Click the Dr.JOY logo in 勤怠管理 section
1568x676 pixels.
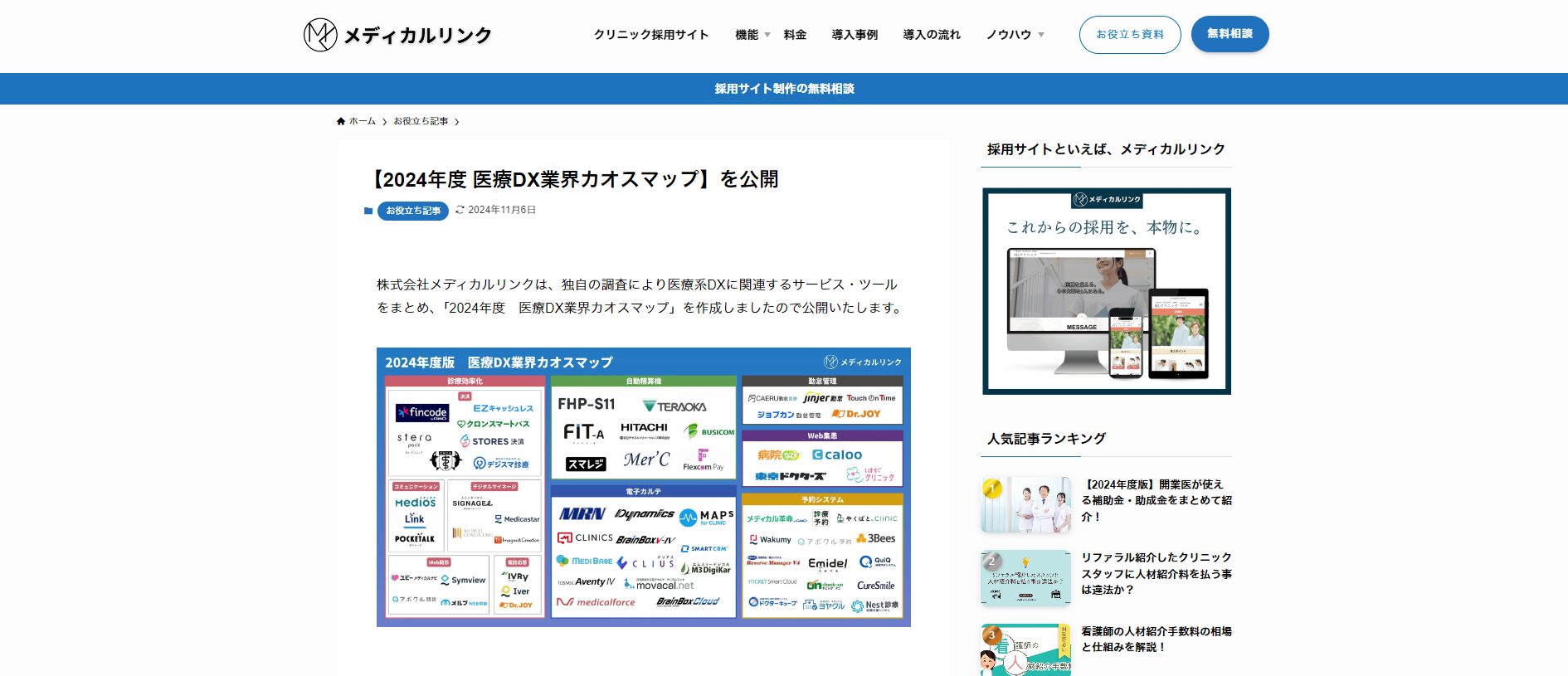coord(856,413)
